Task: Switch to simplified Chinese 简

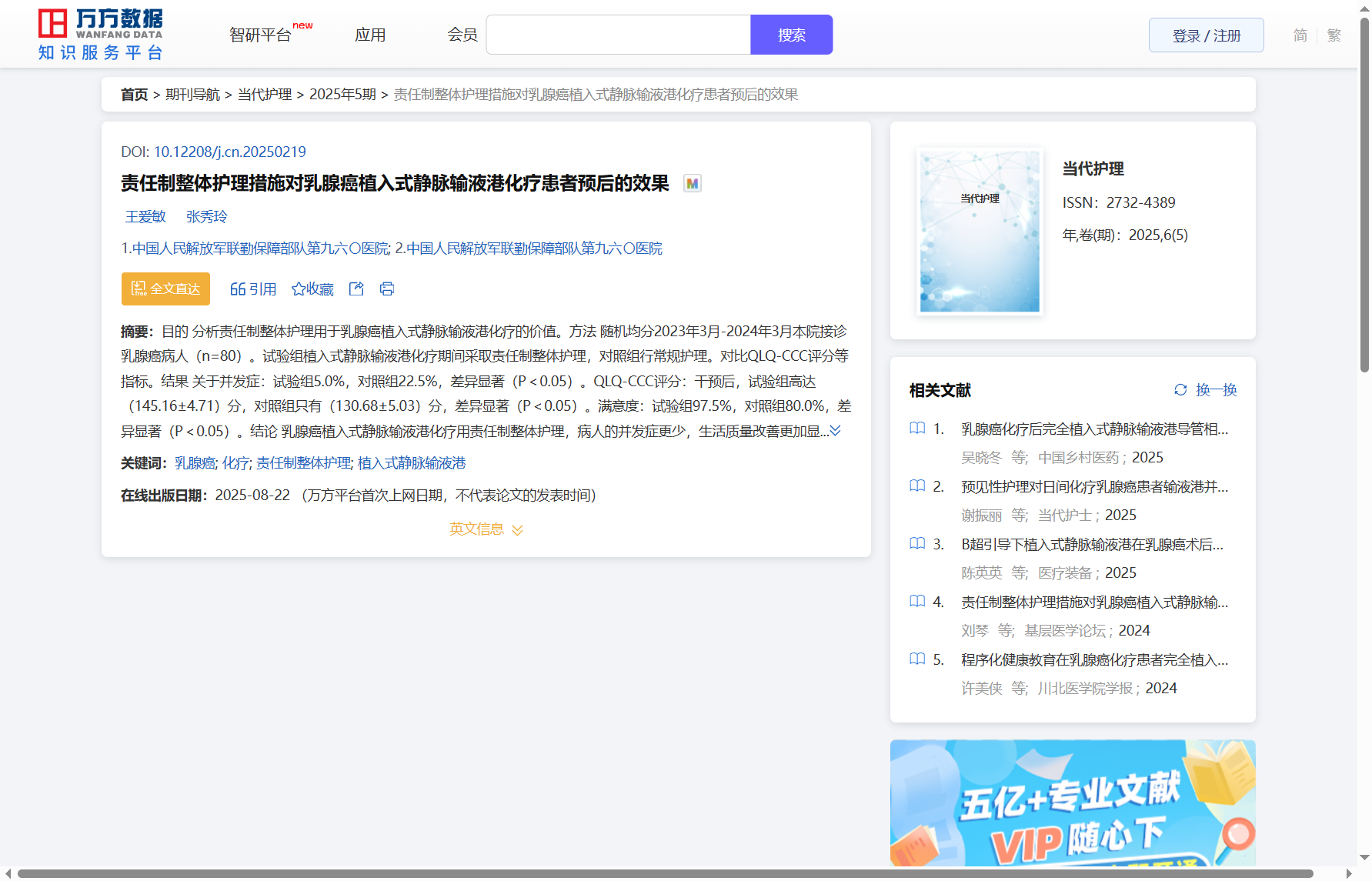Action: pyautogui.click(x=1300, y=35)
